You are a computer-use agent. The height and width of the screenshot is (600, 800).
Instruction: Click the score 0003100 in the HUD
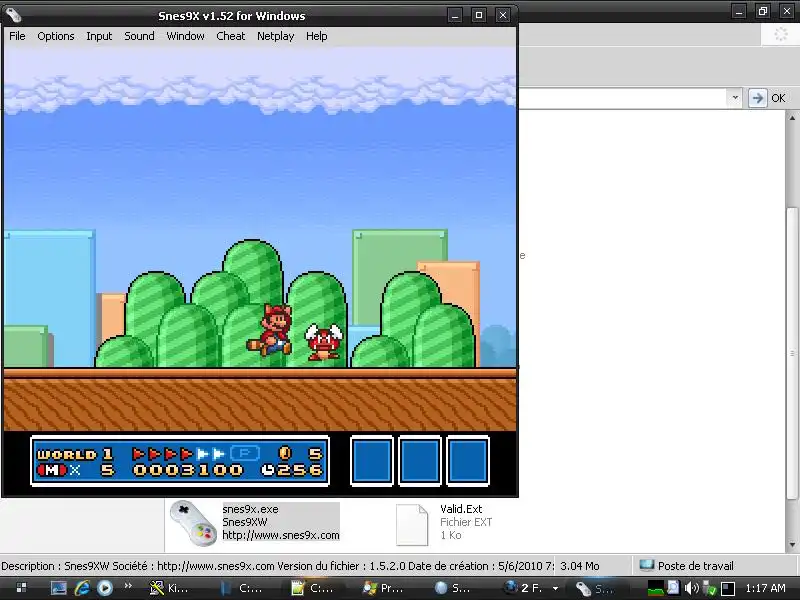188,469
